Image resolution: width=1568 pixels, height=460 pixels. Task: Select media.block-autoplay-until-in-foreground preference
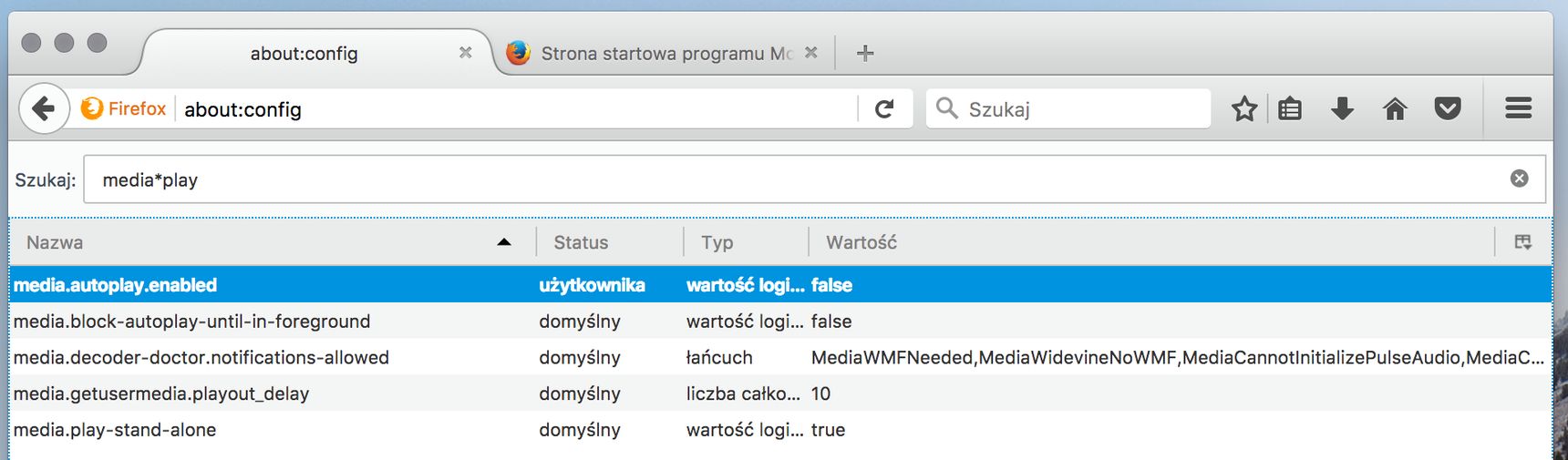click(780, 321)
